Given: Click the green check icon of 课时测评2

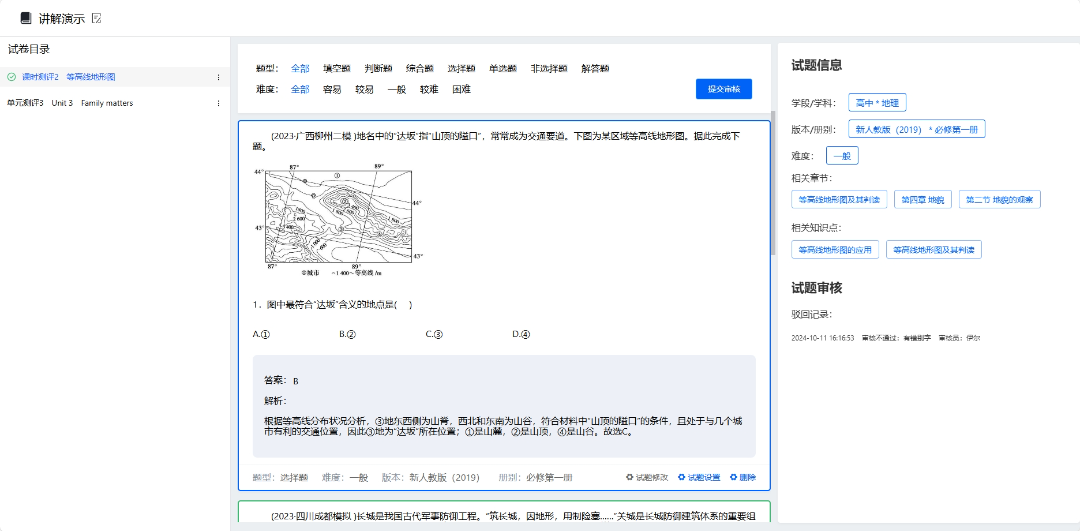Looking at the screenshot, I should pyautogui.click(x=11, y=77).
